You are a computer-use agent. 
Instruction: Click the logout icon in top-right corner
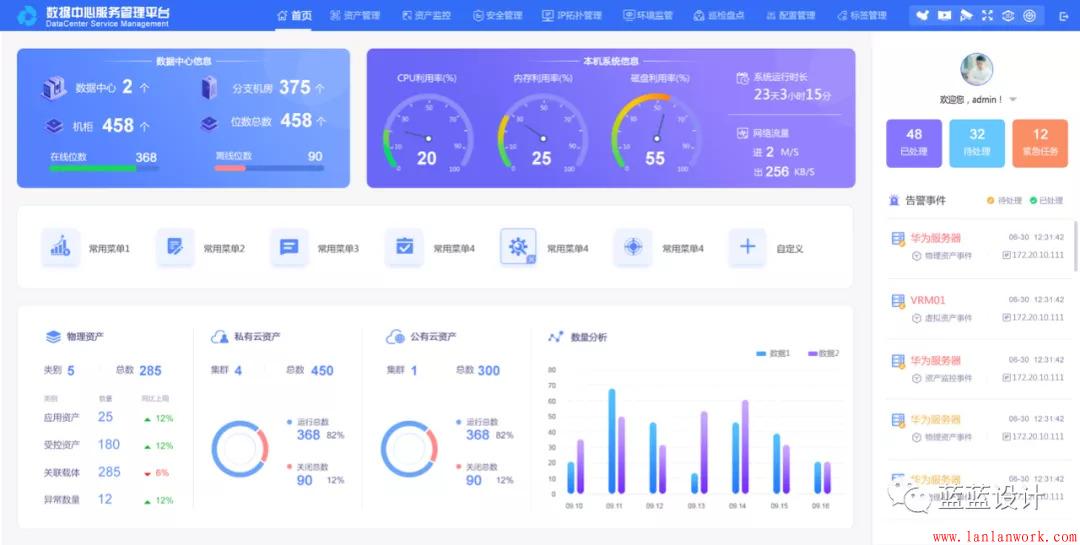1063,16
